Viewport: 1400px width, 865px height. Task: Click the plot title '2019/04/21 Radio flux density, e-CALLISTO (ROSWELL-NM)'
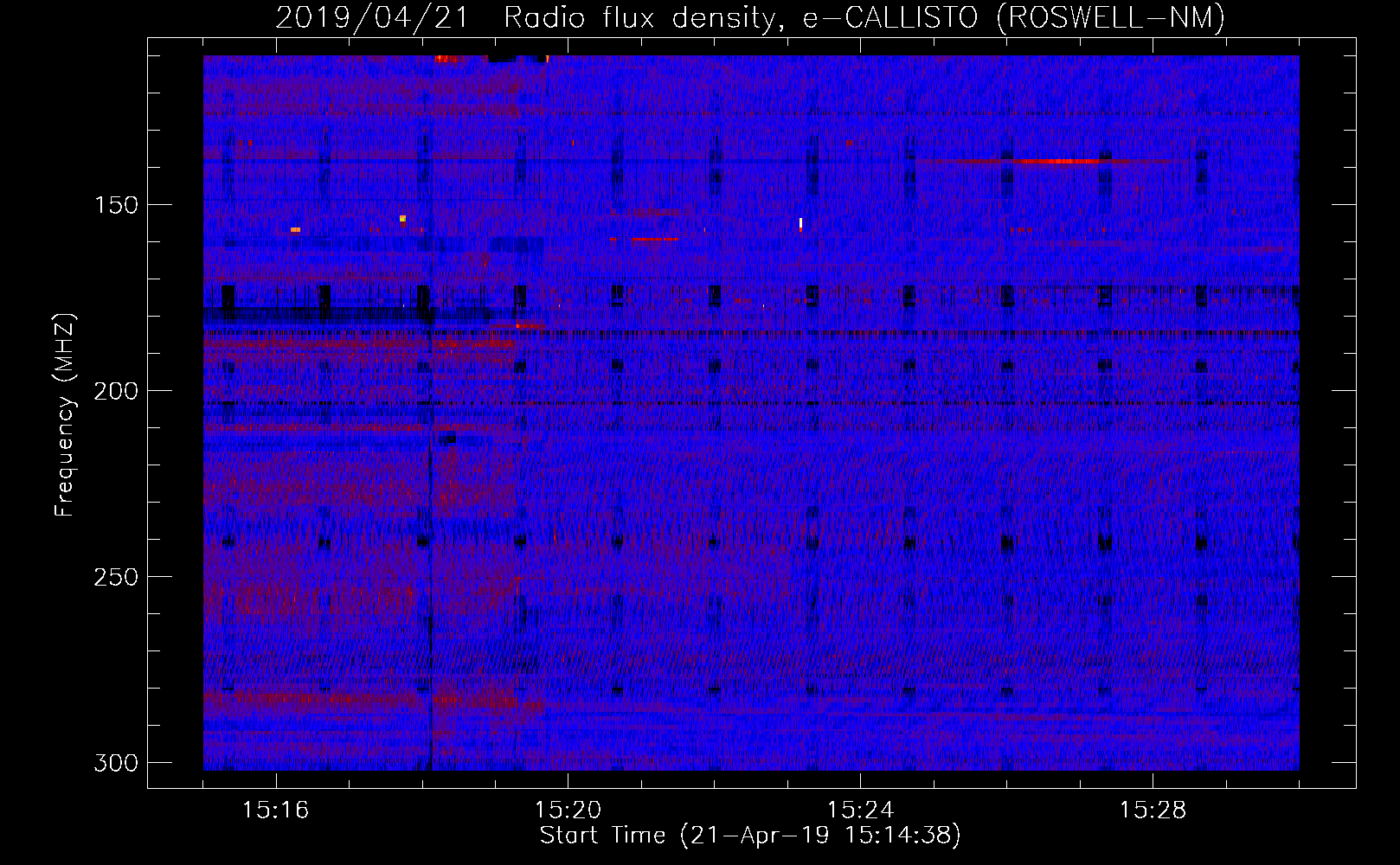pos(750,17)
